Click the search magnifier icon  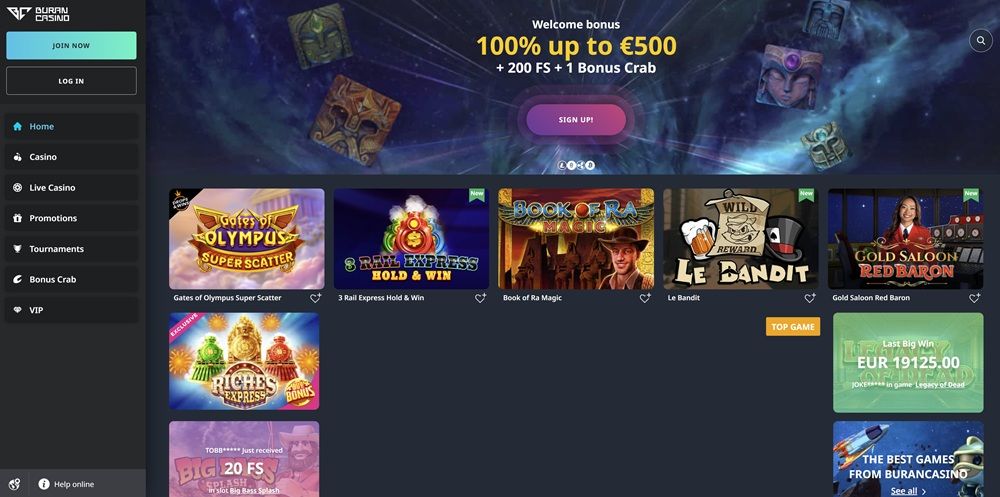(980, 41)
